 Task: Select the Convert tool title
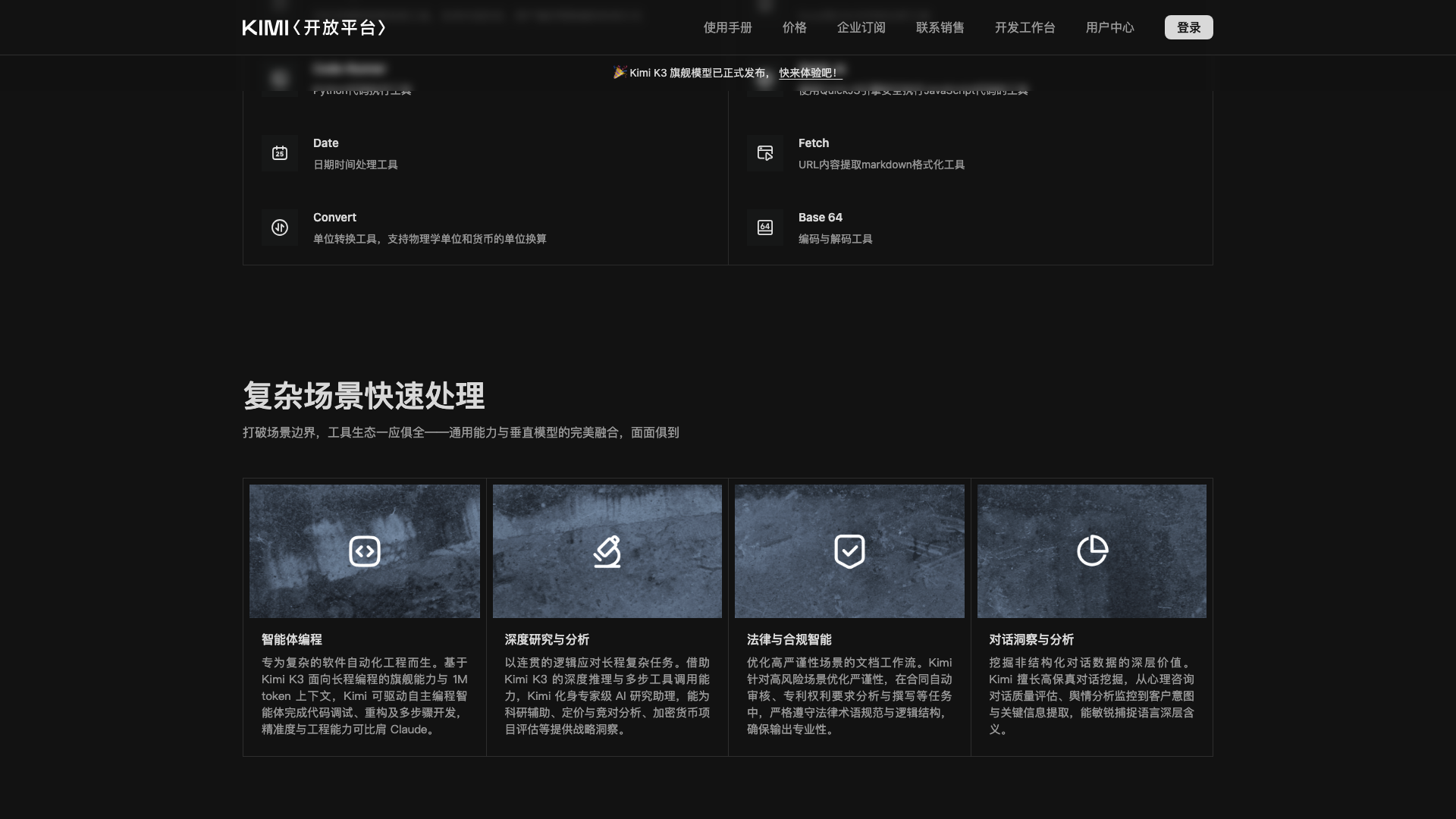click(334, 218)
